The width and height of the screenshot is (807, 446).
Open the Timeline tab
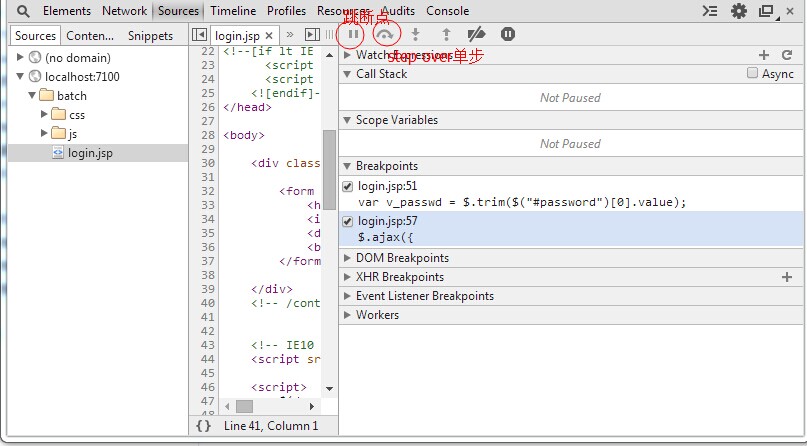tap(233, 11)
